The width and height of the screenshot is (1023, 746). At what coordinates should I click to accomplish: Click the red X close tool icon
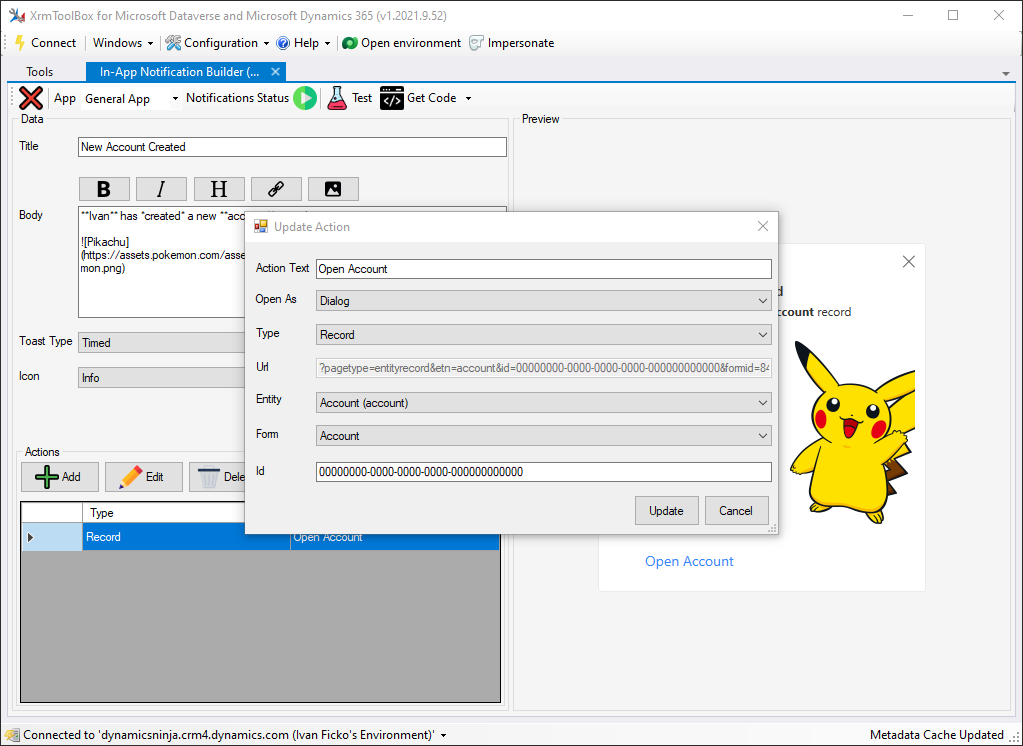click(30, 98)
